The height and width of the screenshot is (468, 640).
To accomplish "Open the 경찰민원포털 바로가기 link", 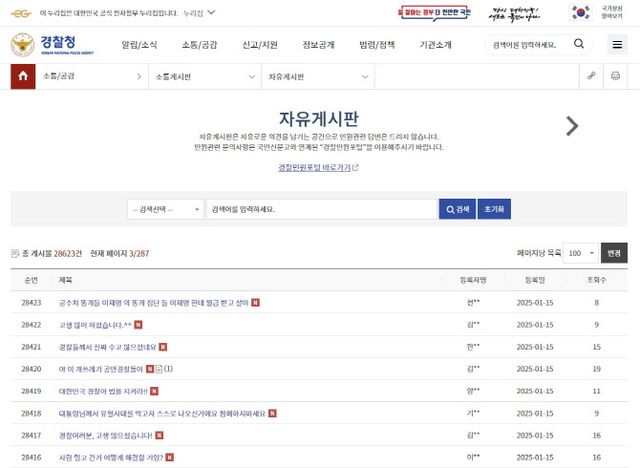I will coord(317,167).
